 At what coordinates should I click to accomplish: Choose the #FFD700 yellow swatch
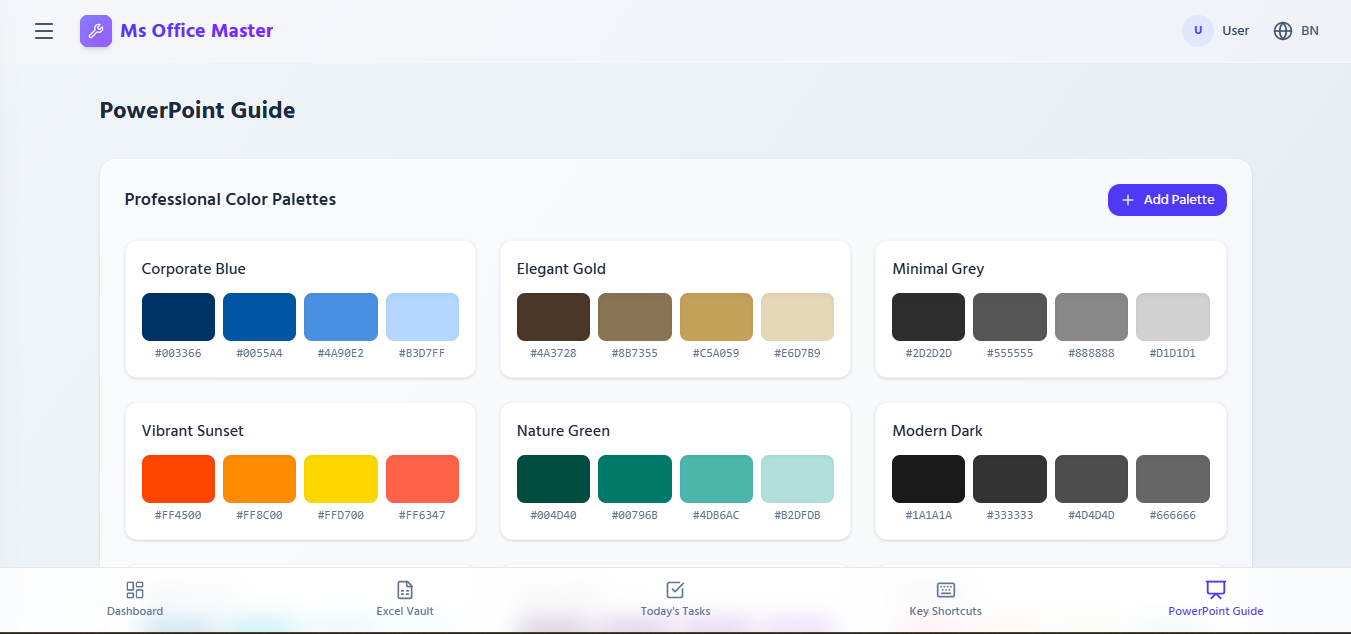pos(341,479)
